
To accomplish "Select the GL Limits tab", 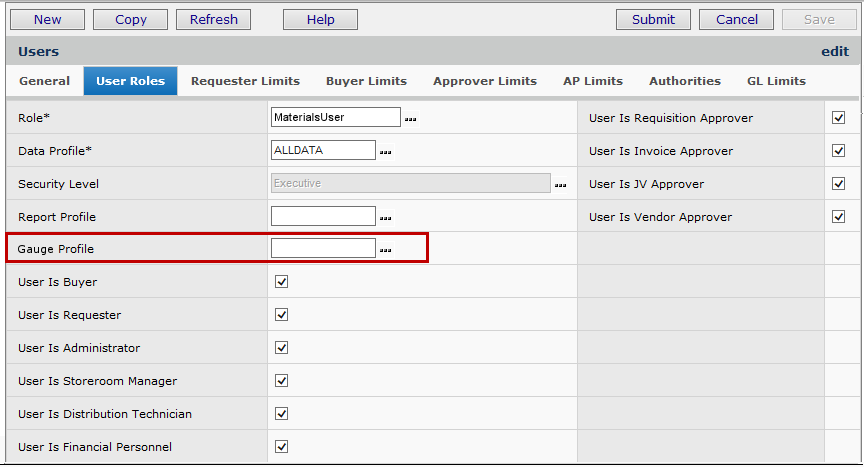I will [776, 81].
